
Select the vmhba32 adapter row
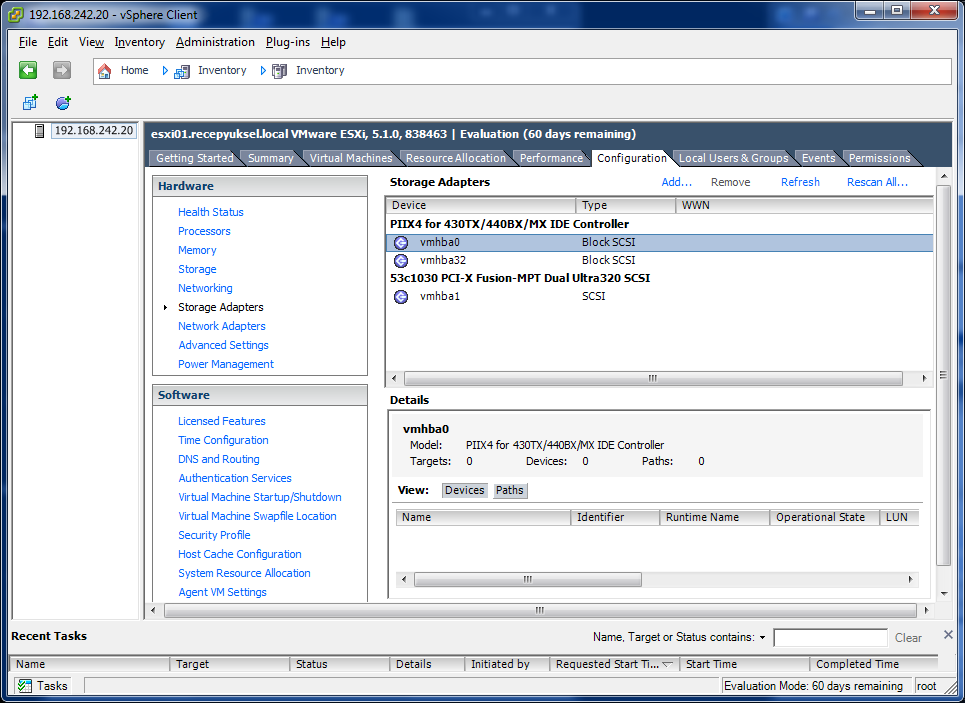(659, 260)
